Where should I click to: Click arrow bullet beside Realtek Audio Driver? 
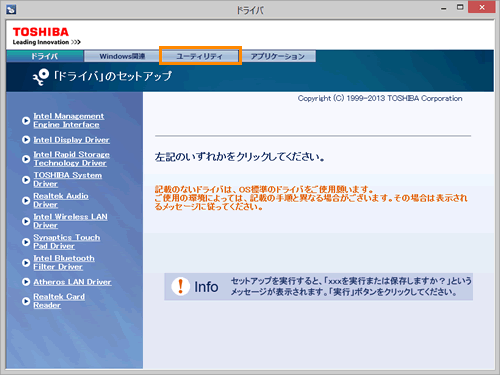click(x=26, y=200)
